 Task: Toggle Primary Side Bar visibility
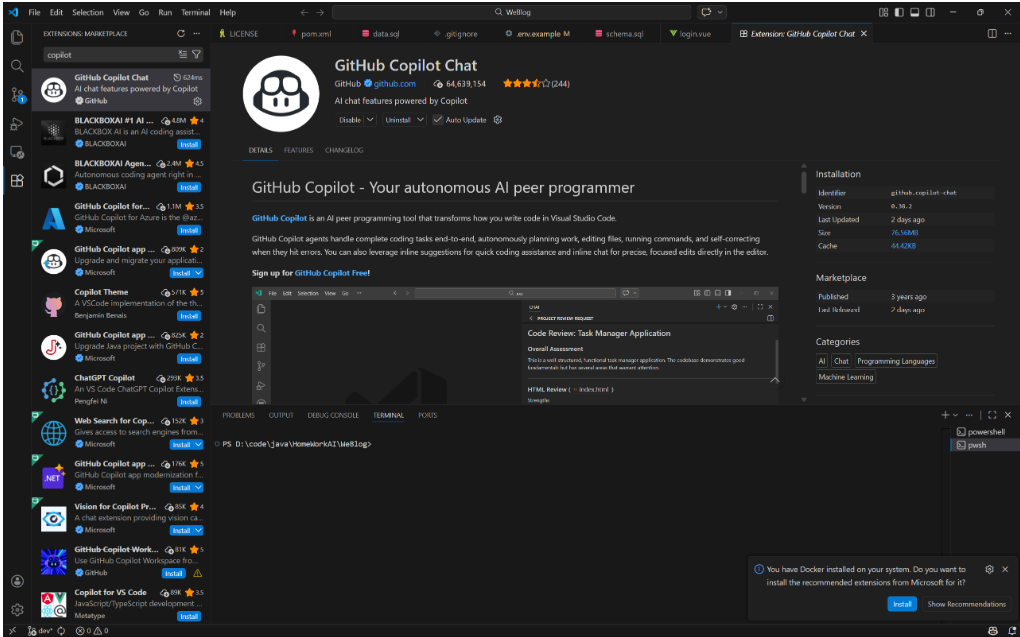pyautogui.click(x=900, y=12)
